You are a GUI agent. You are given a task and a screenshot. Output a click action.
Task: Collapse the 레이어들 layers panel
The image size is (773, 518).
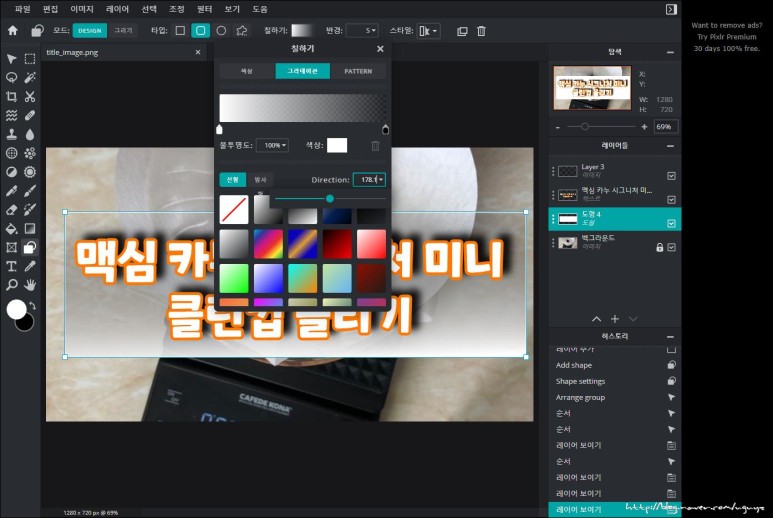coord(670,146)
